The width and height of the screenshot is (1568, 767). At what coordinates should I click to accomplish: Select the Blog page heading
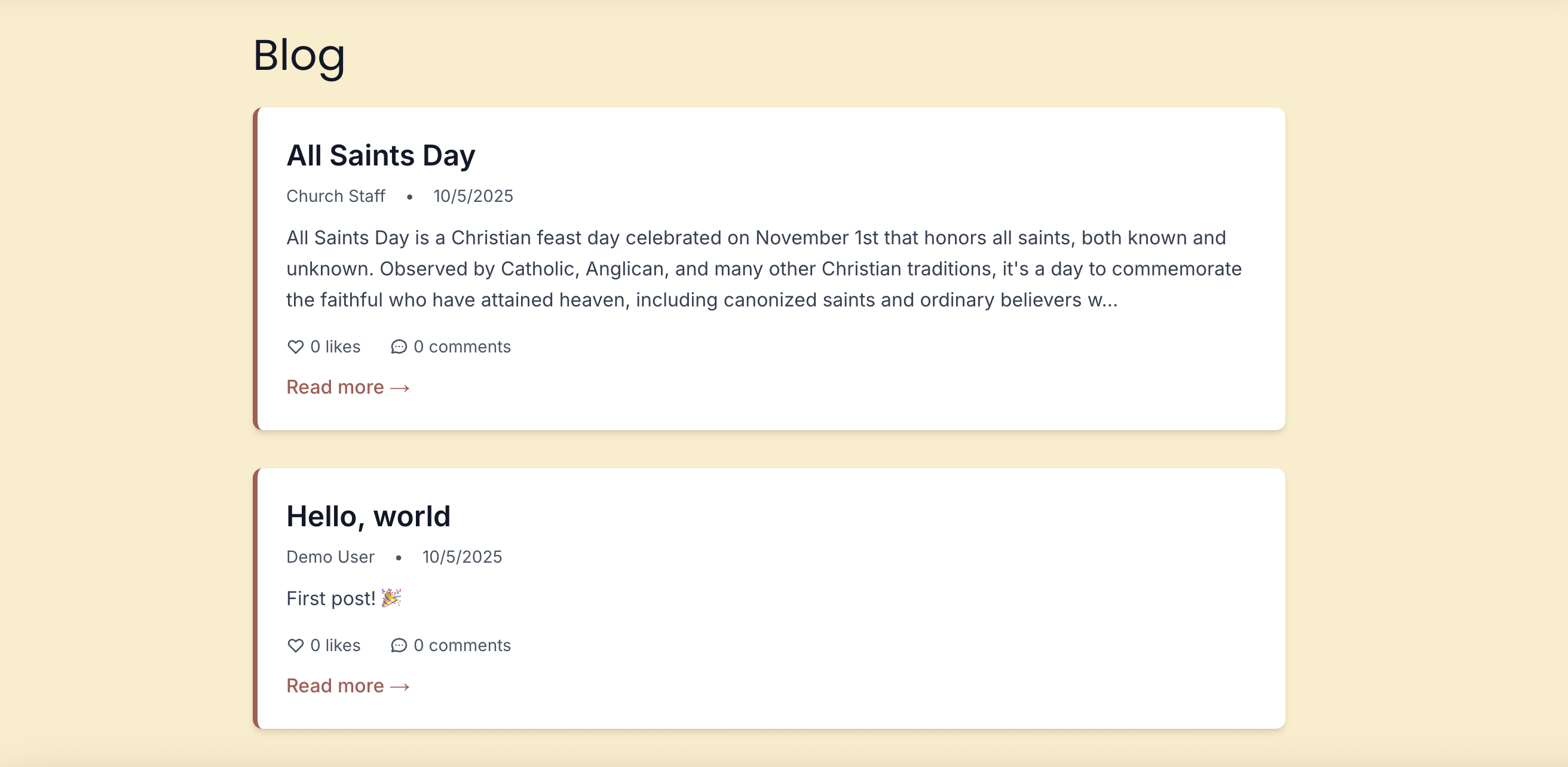pyautogui.click(x=299, y=56)
